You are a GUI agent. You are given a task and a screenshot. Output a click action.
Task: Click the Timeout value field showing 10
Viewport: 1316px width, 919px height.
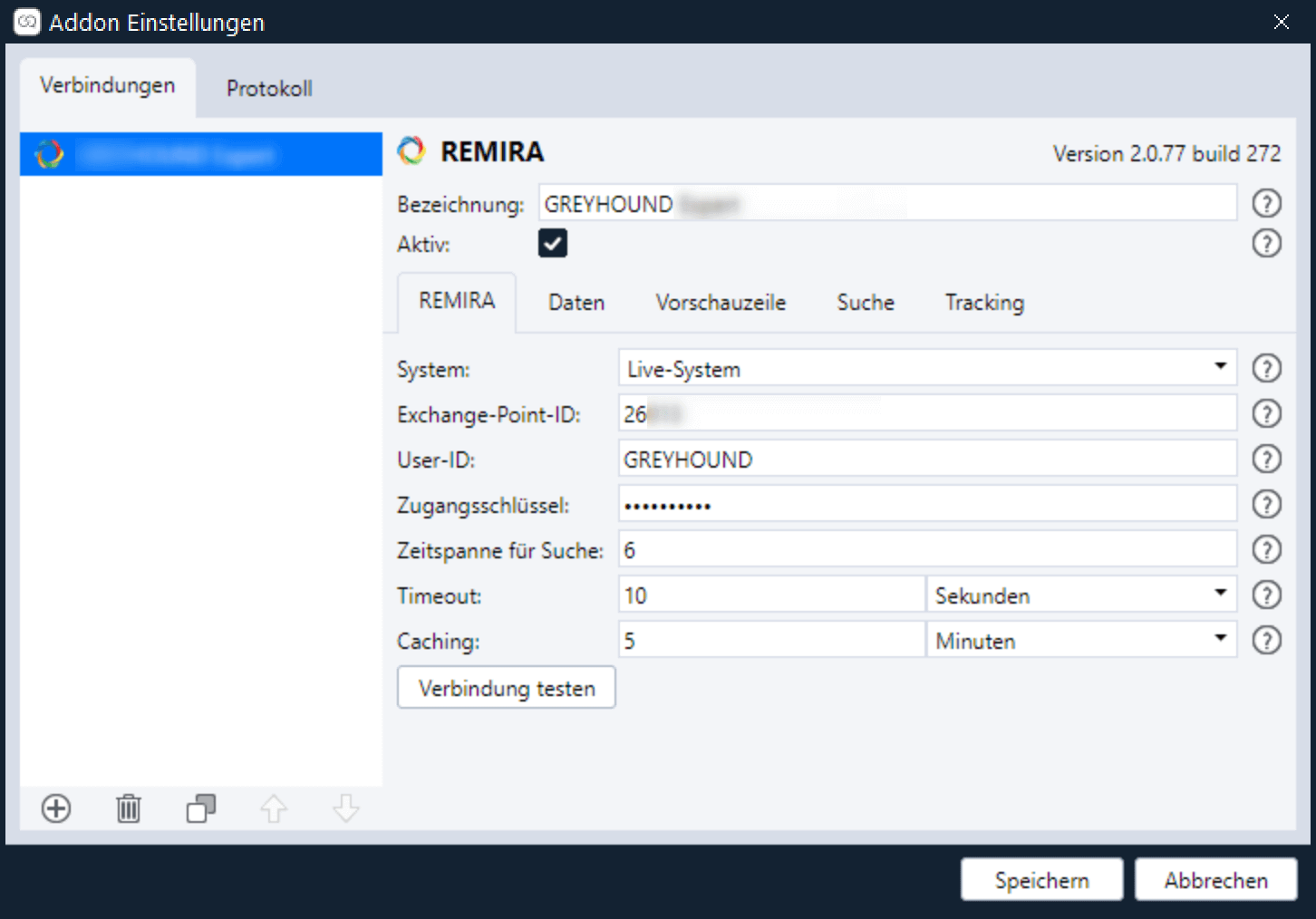point(771,595)
